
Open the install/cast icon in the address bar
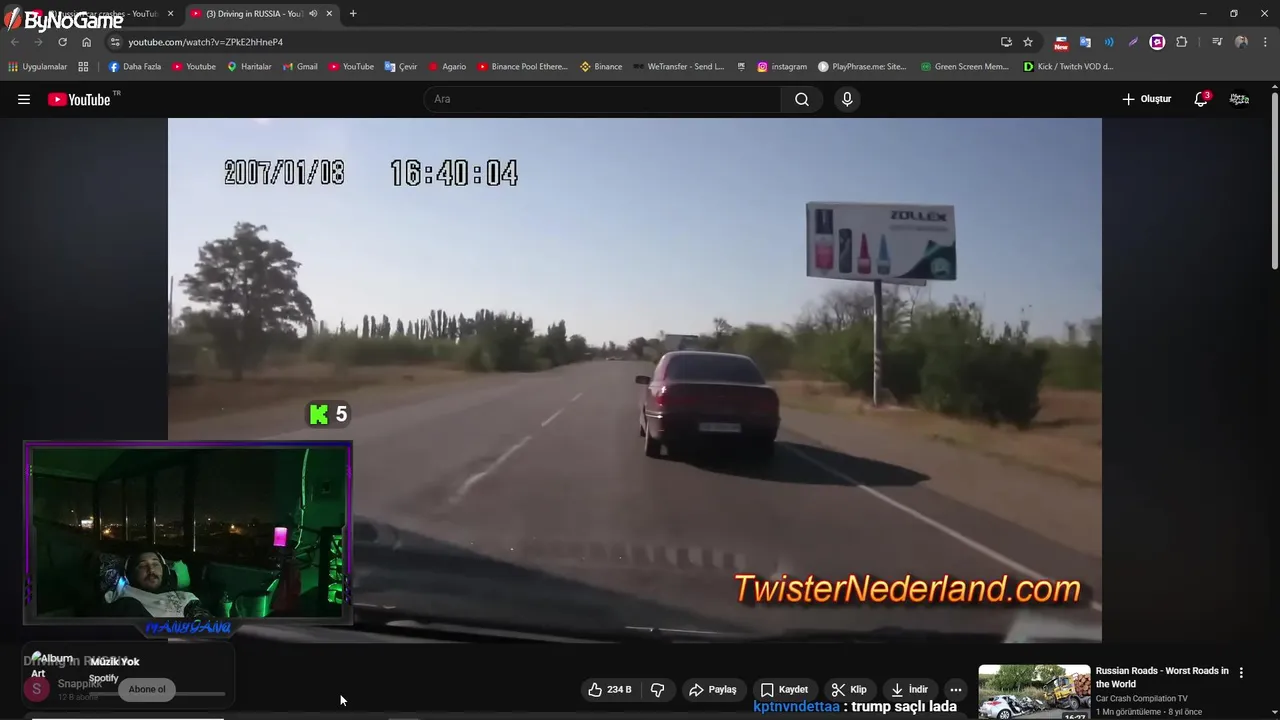click(x=1006, y=42)
